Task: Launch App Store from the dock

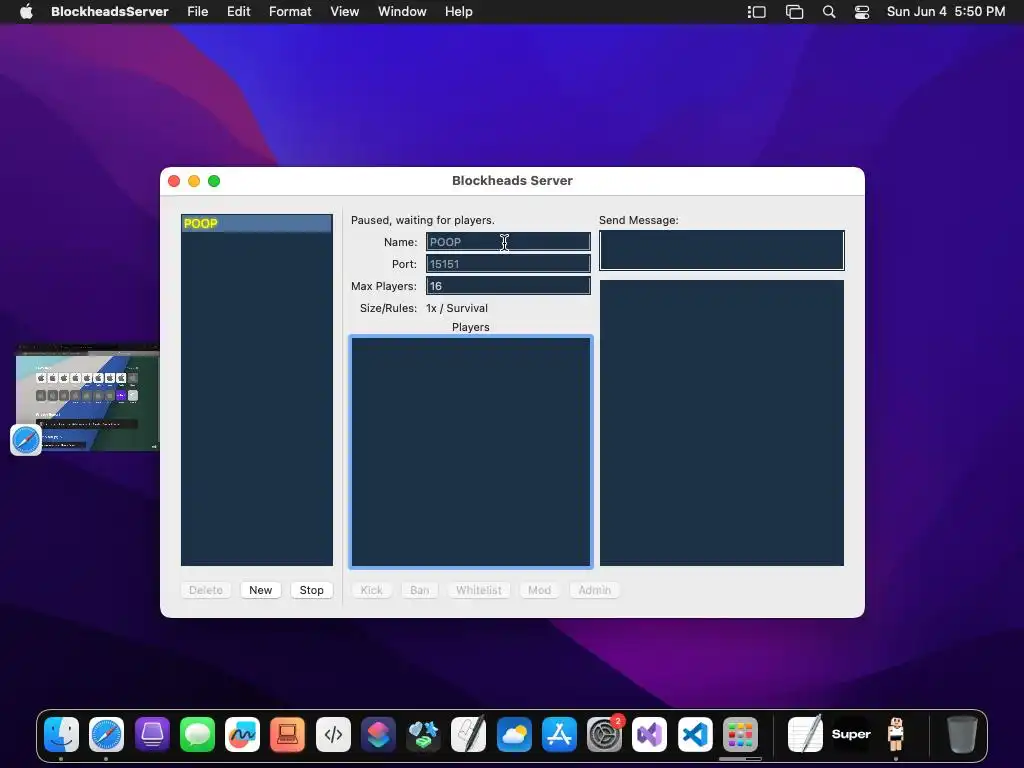Action: tap(559, 734)
